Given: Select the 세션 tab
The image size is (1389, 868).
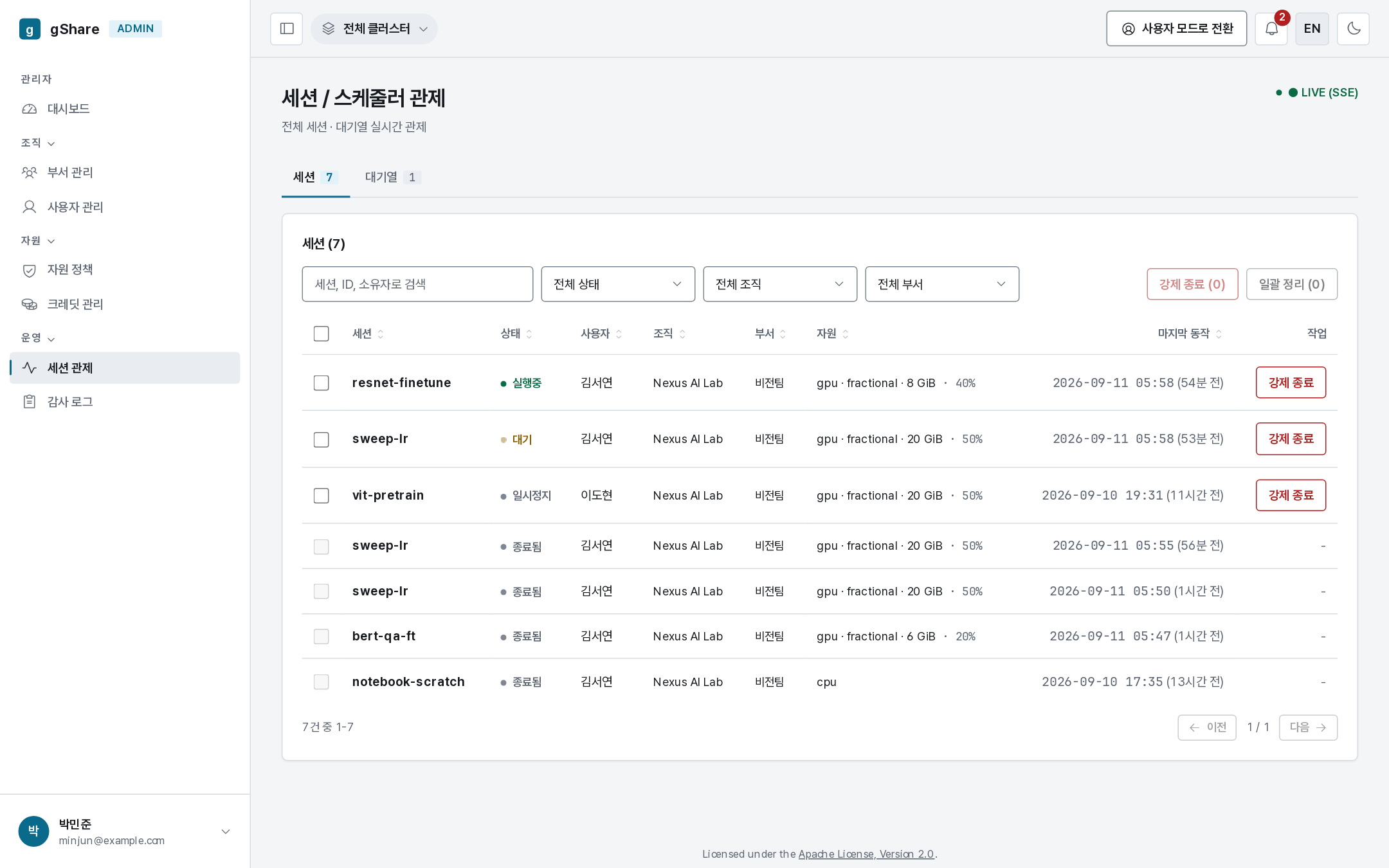Looking at the screenshot, I should [316, 177].
